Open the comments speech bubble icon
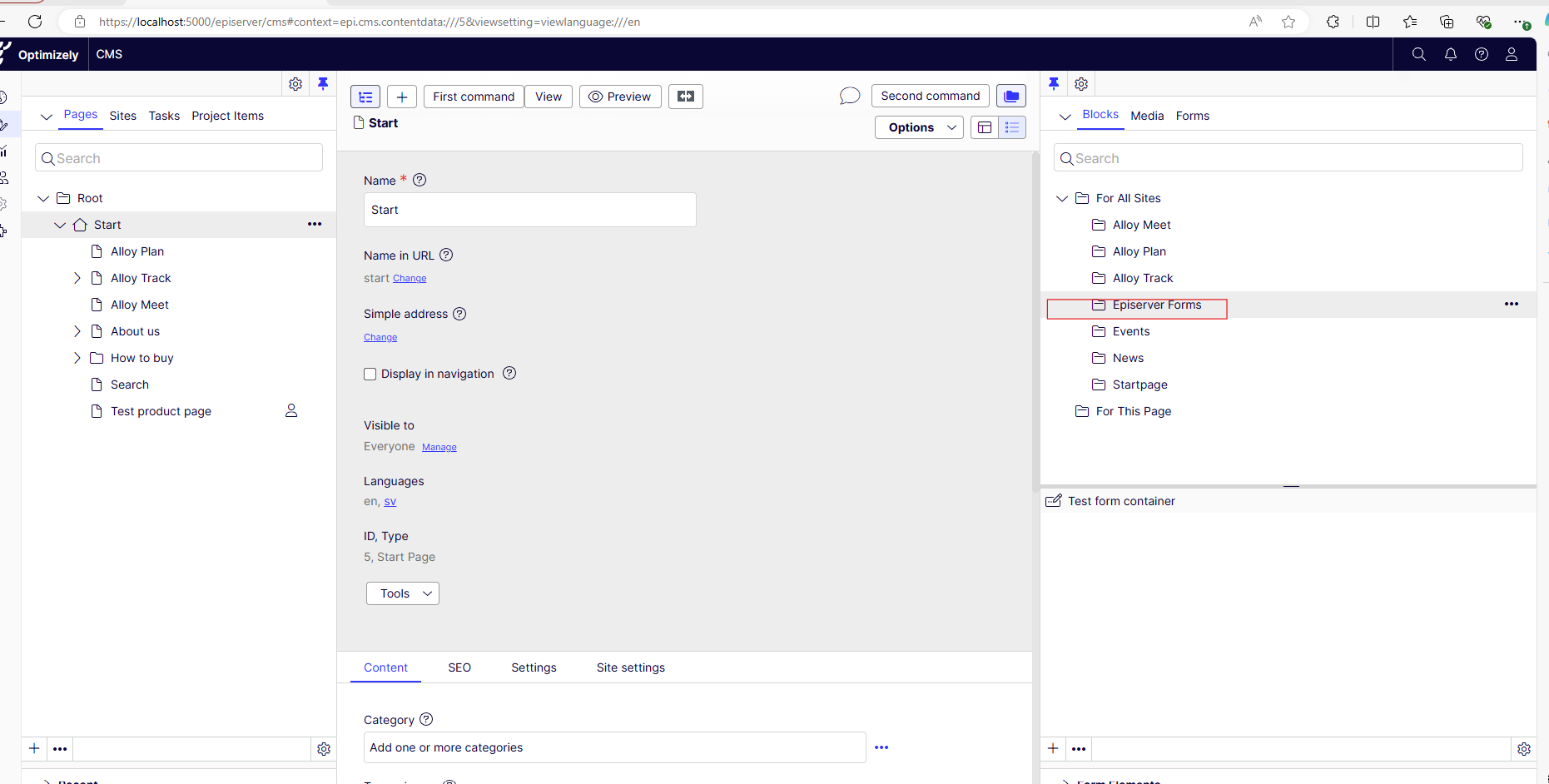This screenshot has width=1549, height=784. point(849,97)
